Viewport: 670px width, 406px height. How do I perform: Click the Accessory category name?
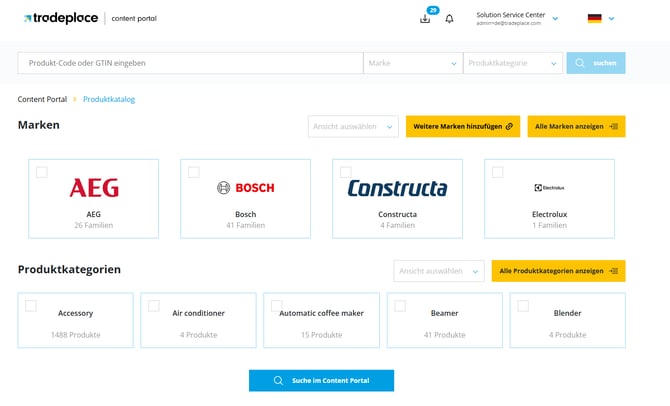point(76,313)
